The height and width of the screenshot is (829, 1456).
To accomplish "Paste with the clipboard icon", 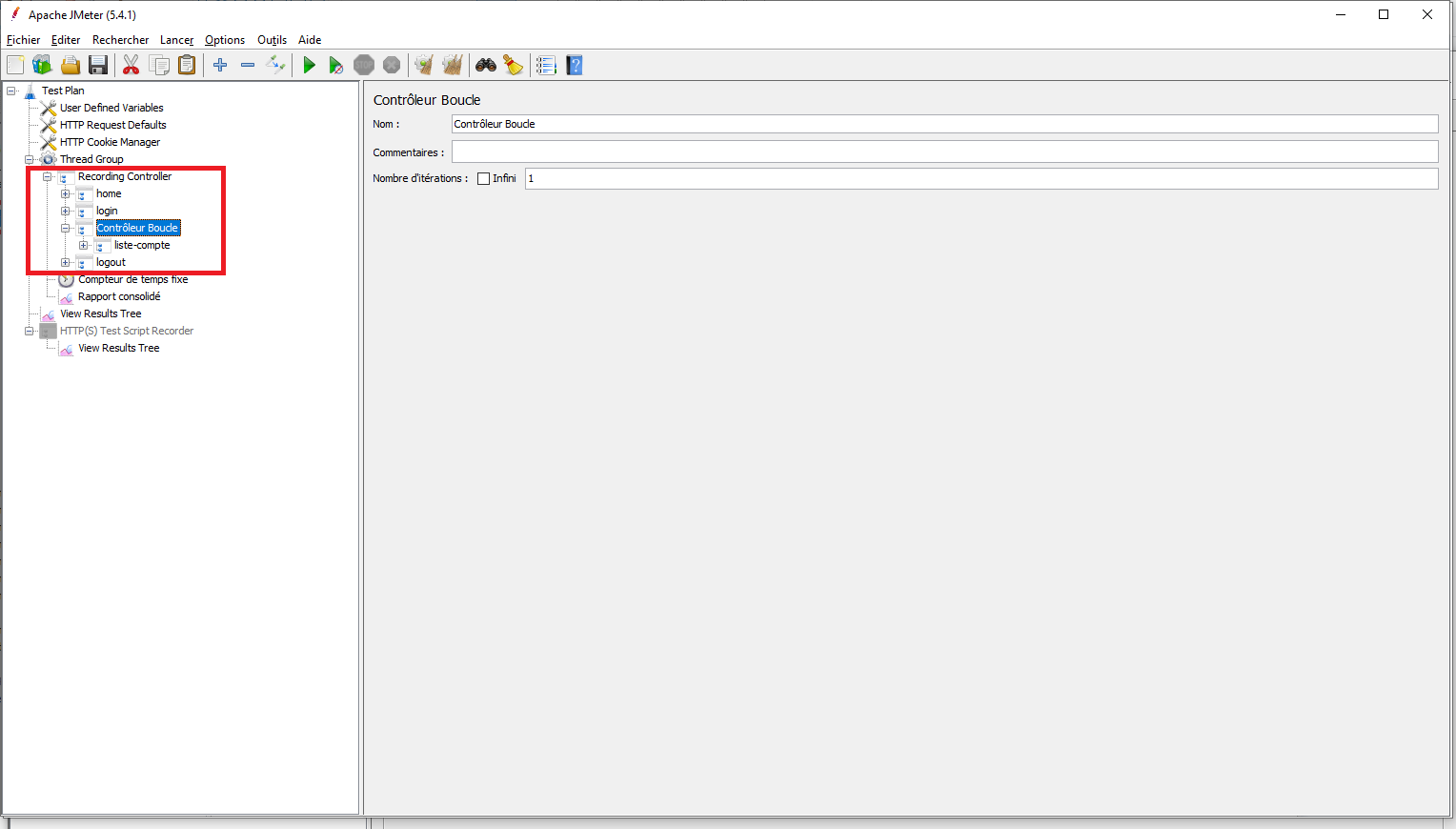I will 188,65.
